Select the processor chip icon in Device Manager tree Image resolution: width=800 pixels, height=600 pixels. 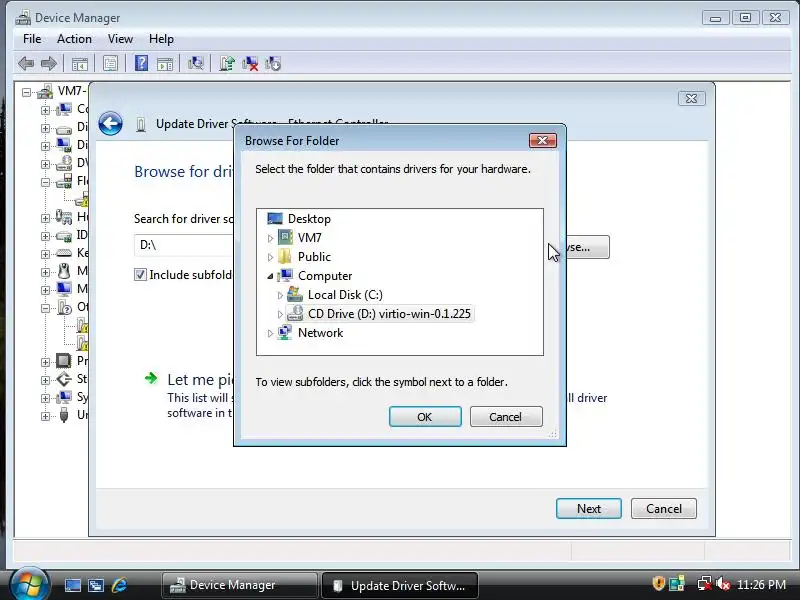point(64,361)
